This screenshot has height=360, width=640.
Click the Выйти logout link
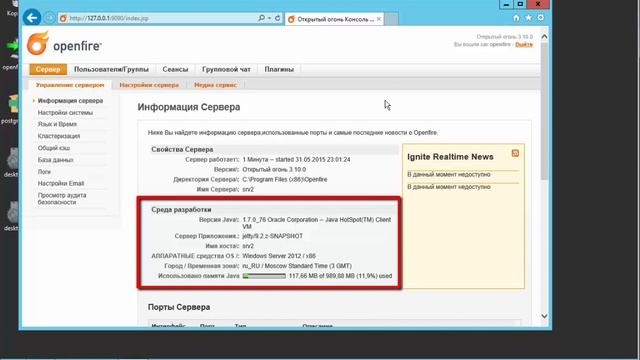524,44
